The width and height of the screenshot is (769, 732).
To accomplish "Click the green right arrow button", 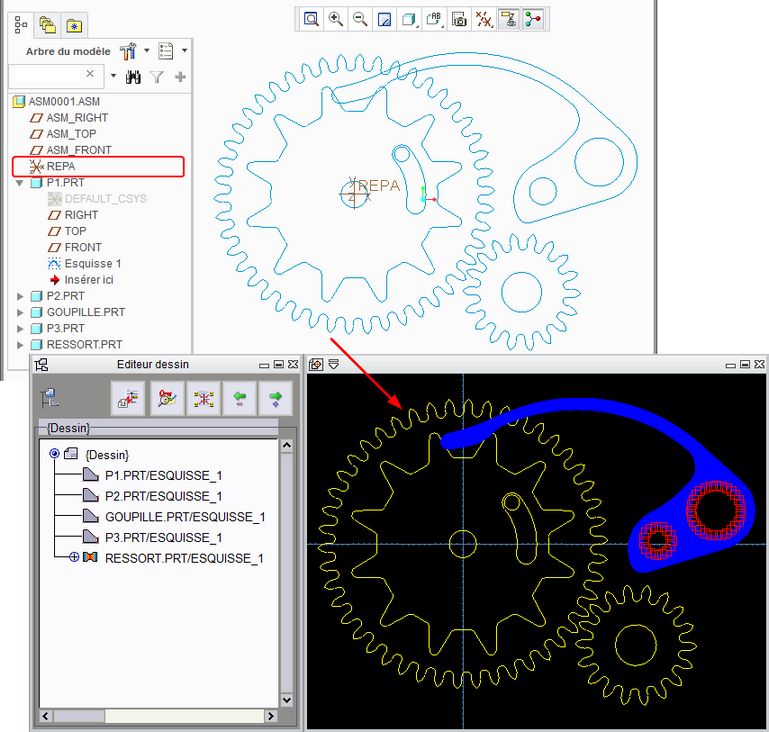I will (276, 398).
